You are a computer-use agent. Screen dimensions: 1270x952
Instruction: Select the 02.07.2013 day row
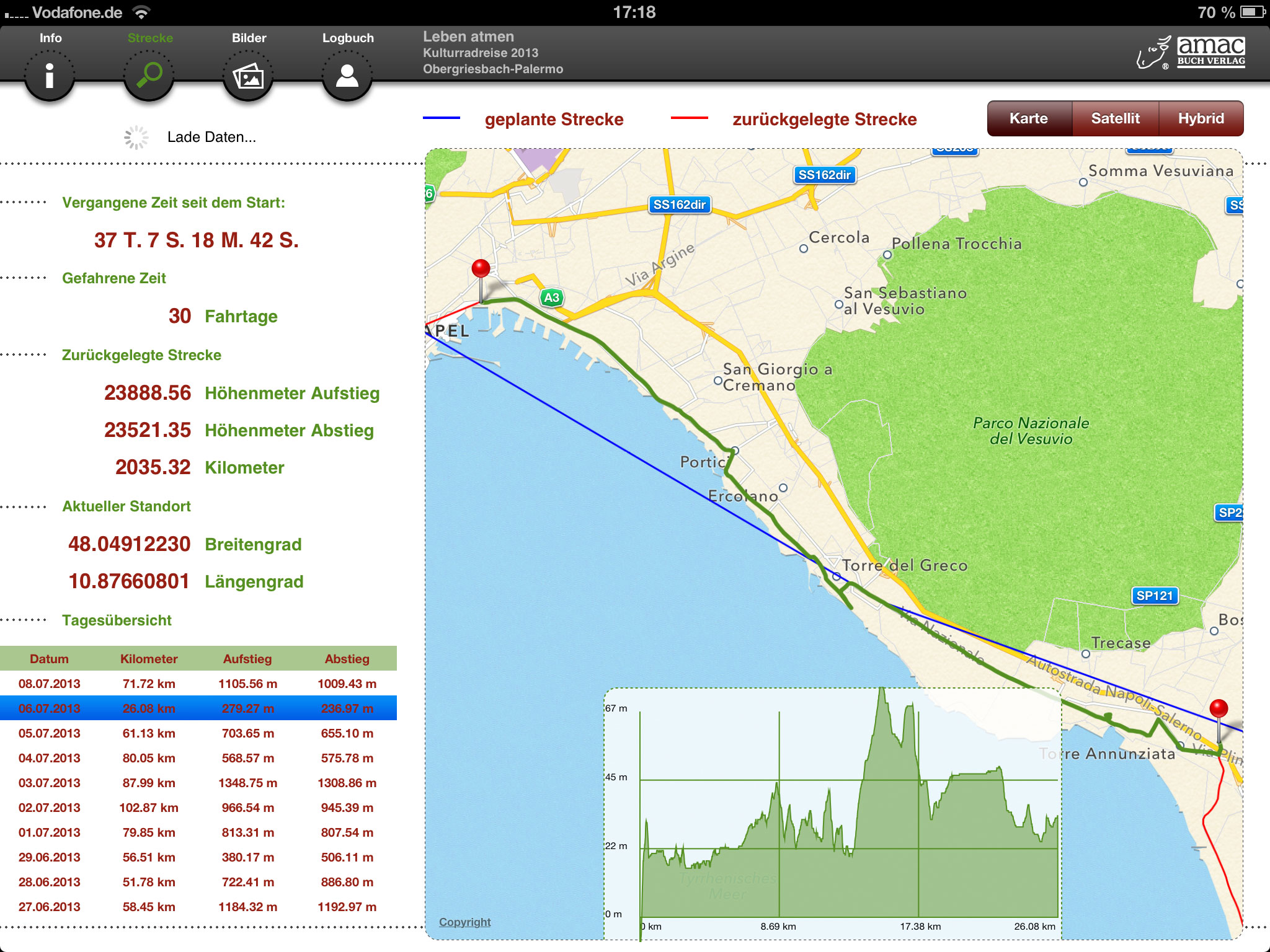[198, 808]
